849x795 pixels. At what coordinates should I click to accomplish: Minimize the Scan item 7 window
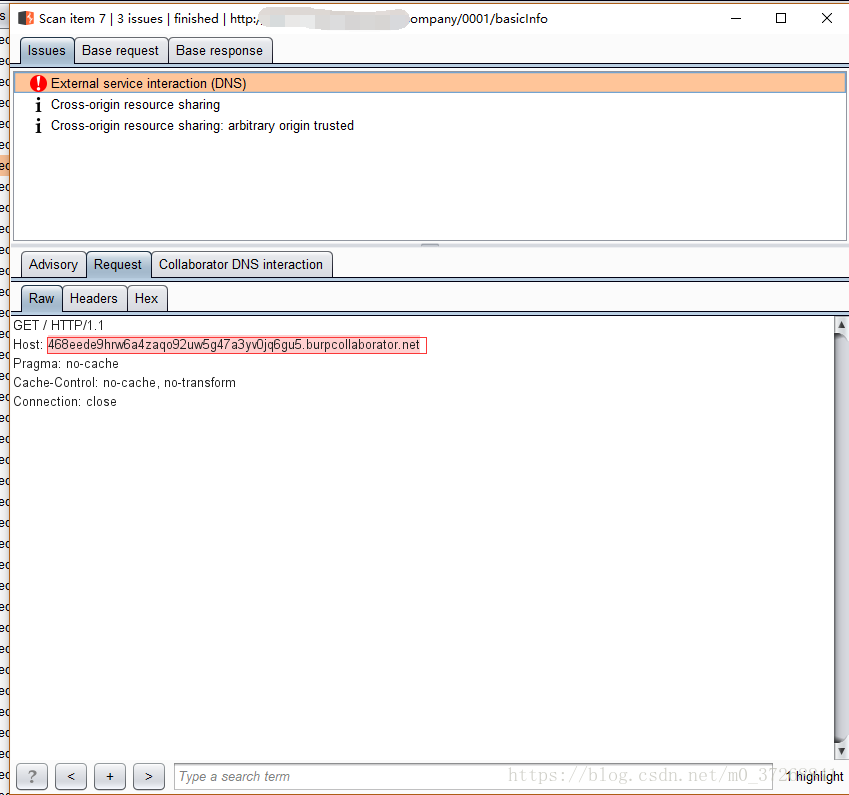pyautogui.click(x=736, y=18)
